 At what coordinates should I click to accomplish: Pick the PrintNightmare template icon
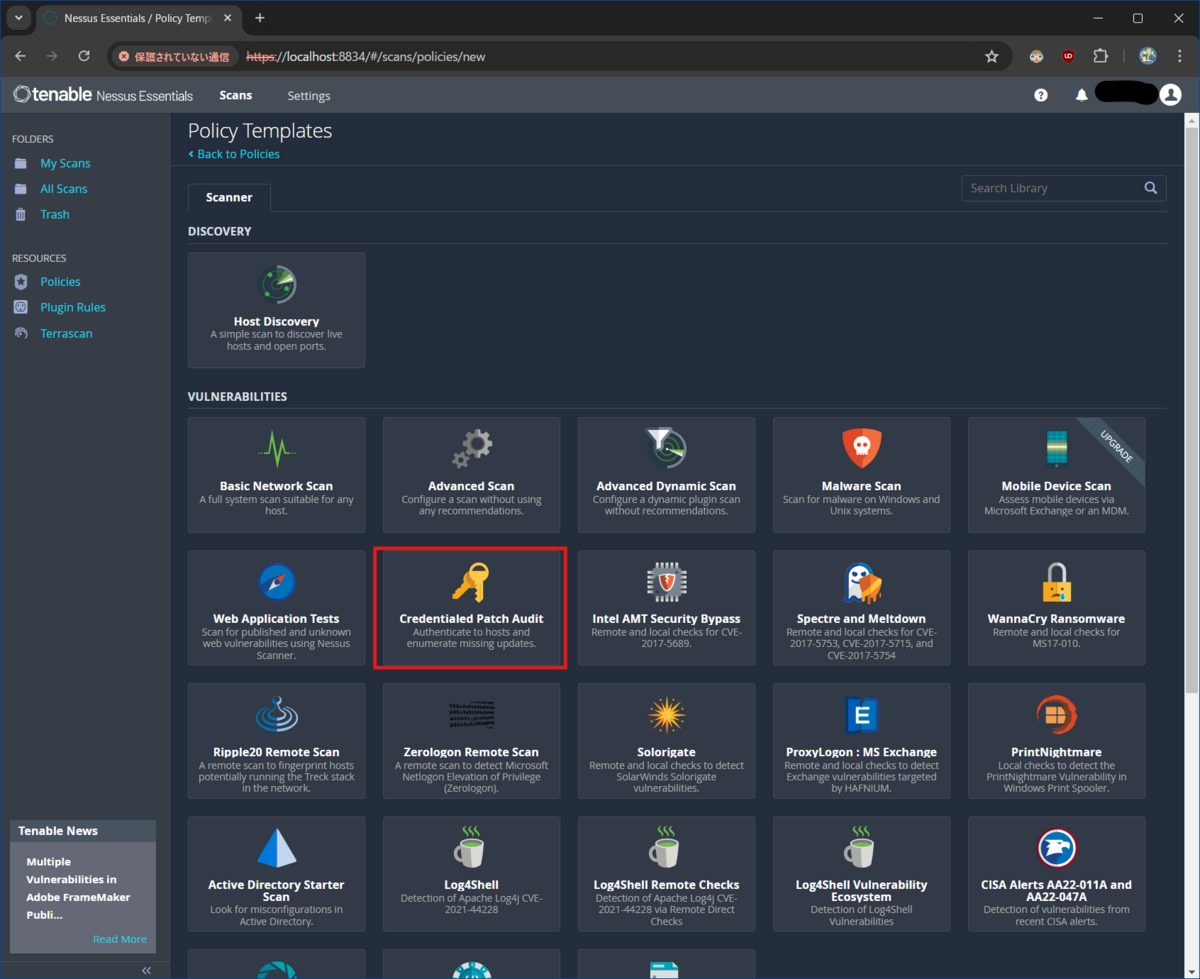click(1056, 715)
